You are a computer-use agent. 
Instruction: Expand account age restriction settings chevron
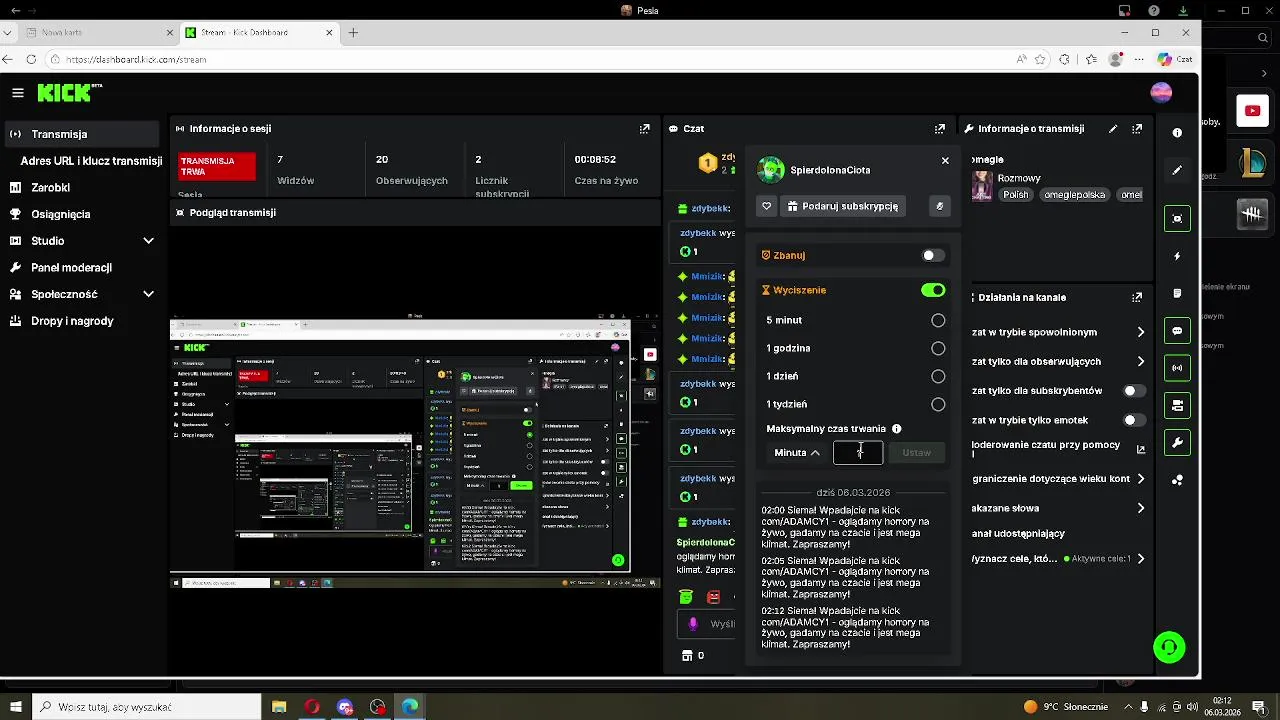(x=1141, y=479)
